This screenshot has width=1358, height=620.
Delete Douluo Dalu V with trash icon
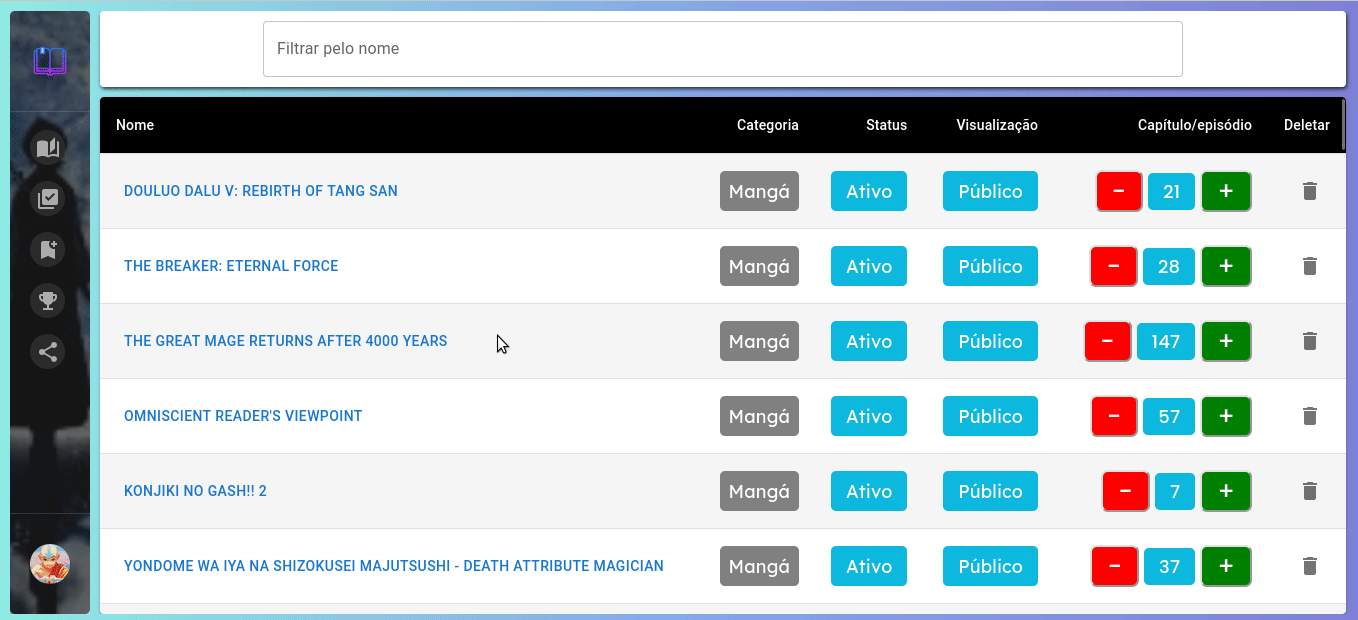[x=1310, y=191]
